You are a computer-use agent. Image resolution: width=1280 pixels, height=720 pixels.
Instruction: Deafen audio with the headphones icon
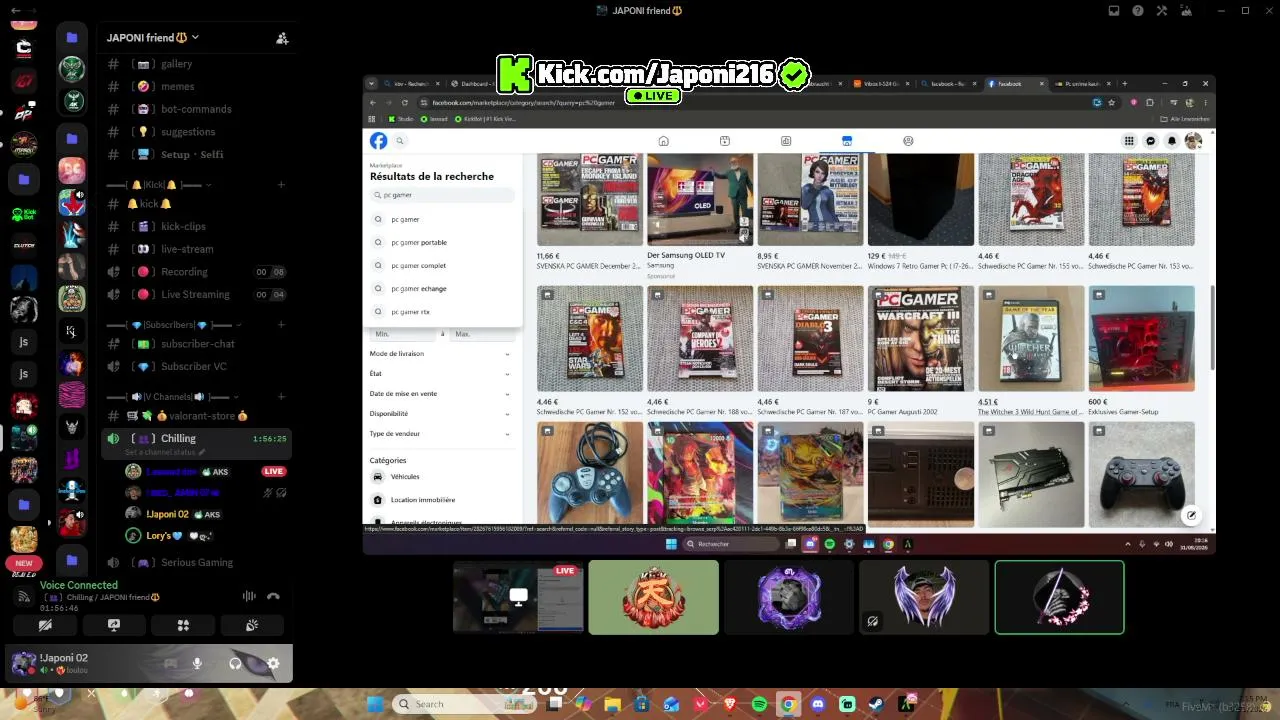[x=235, y=663]
